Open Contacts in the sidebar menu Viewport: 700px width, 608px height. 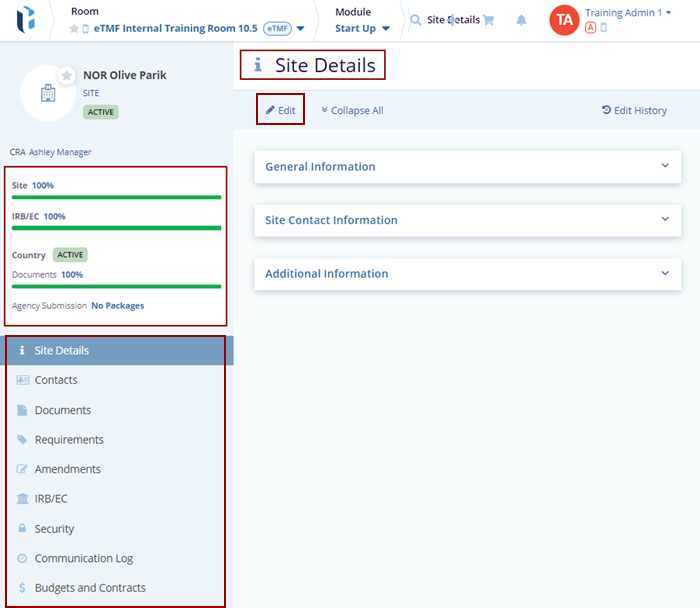pos(56,380)
